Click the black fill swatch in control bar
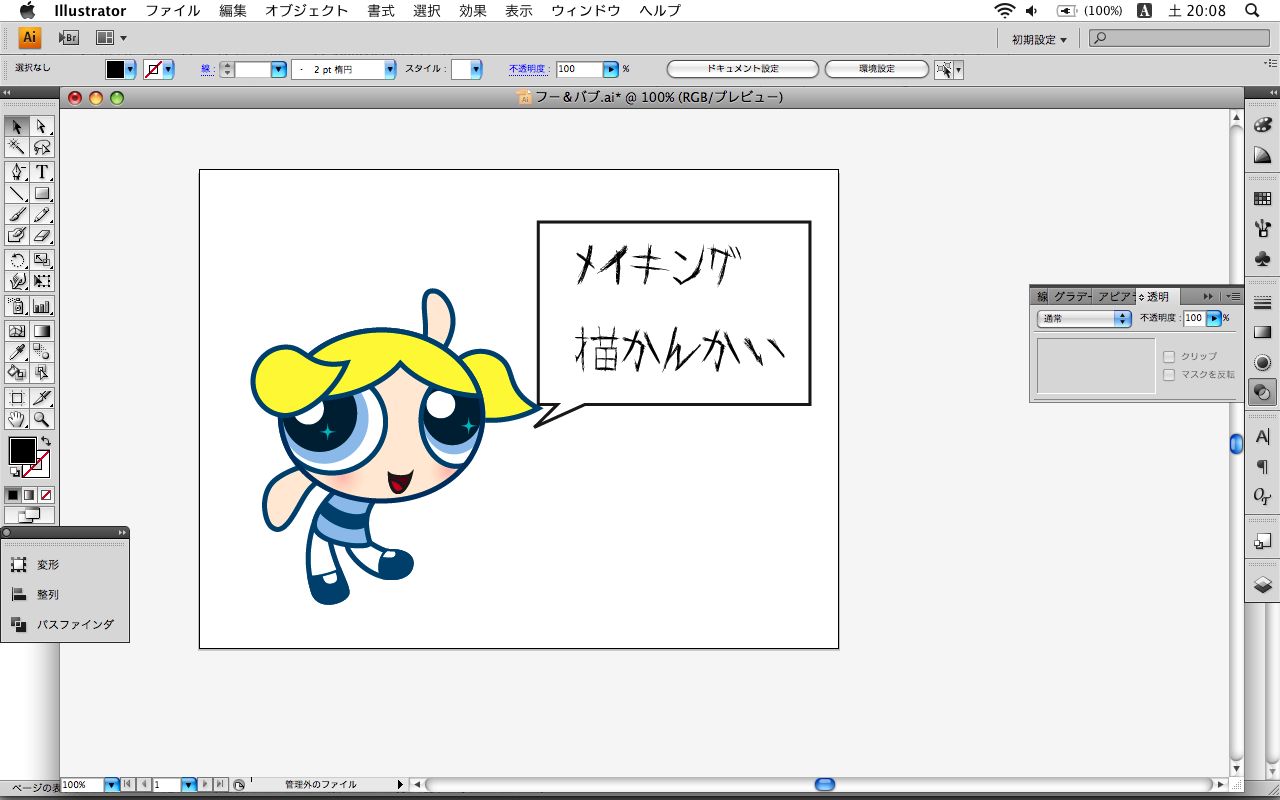 (x=115, y=70)
